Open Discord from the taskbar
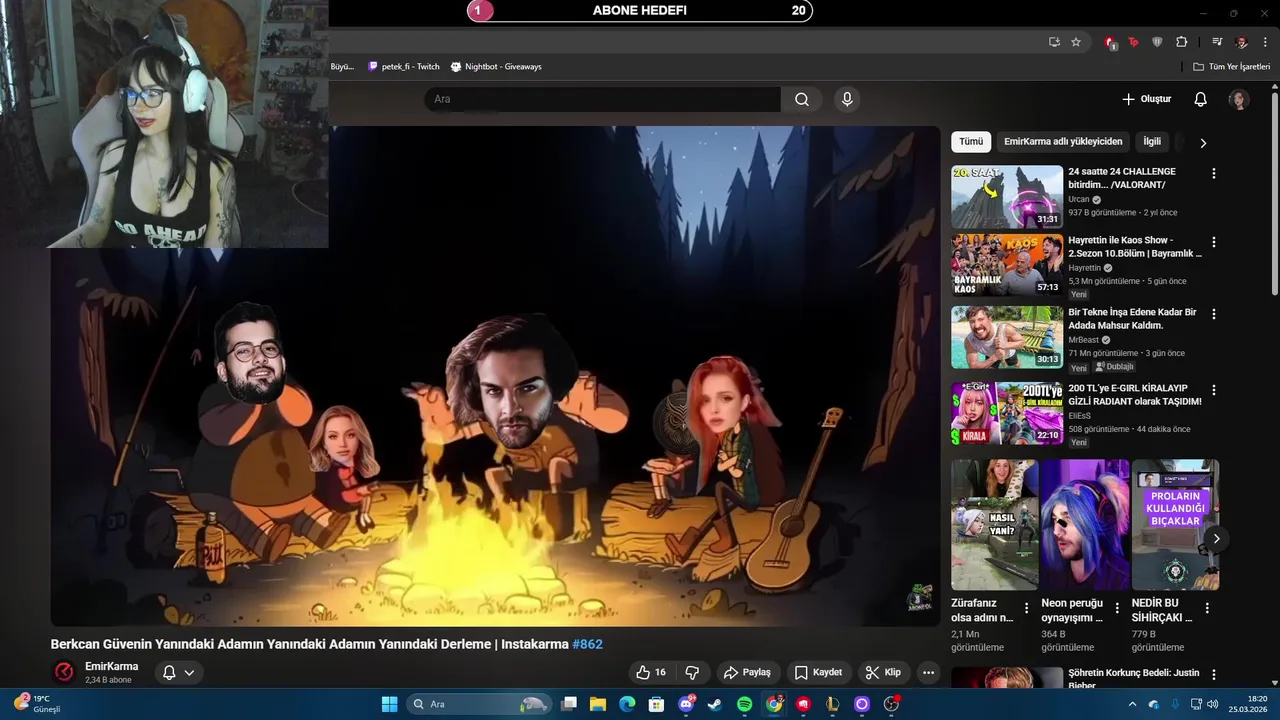The image size is (1280, 720). coord(686,704)
